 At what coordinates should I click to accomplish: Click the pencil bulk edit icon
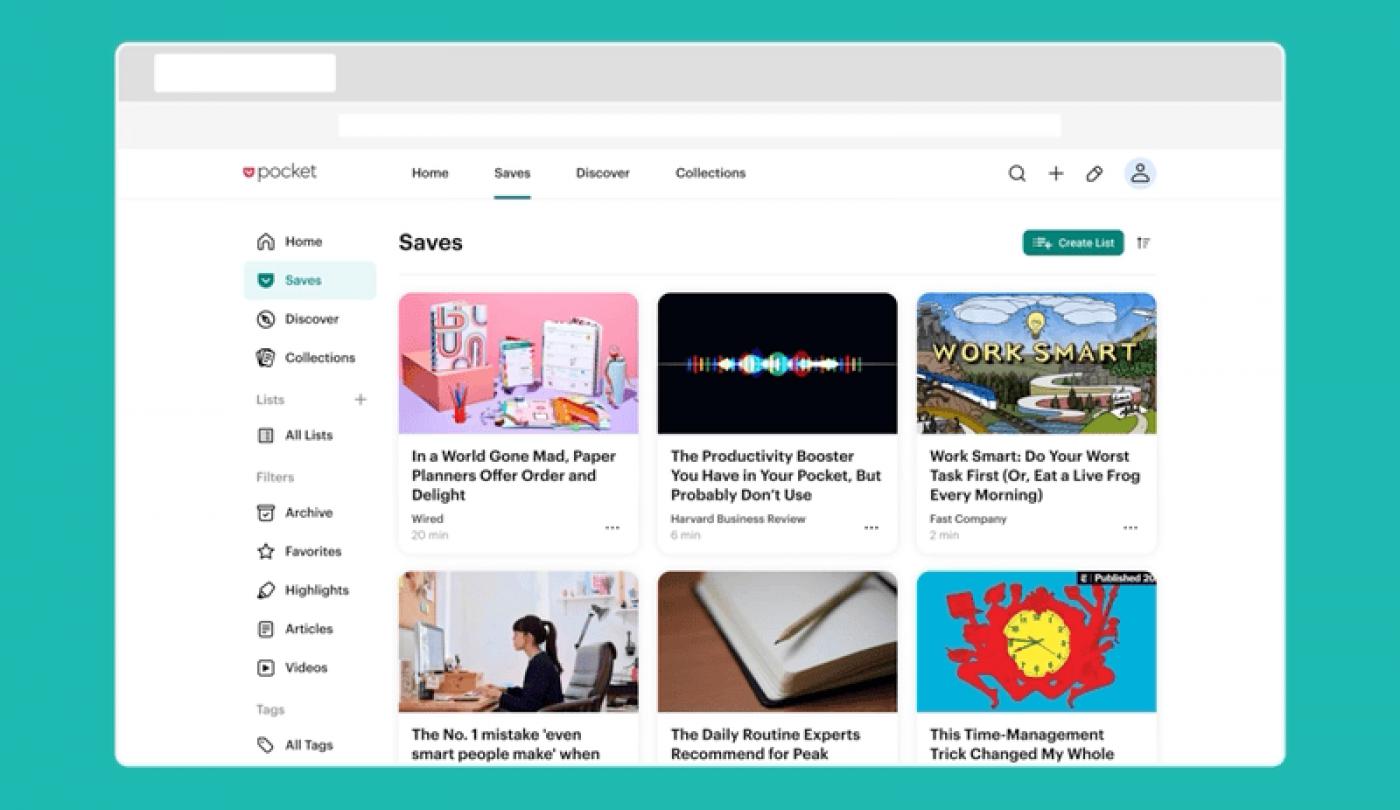(1094, 173)
